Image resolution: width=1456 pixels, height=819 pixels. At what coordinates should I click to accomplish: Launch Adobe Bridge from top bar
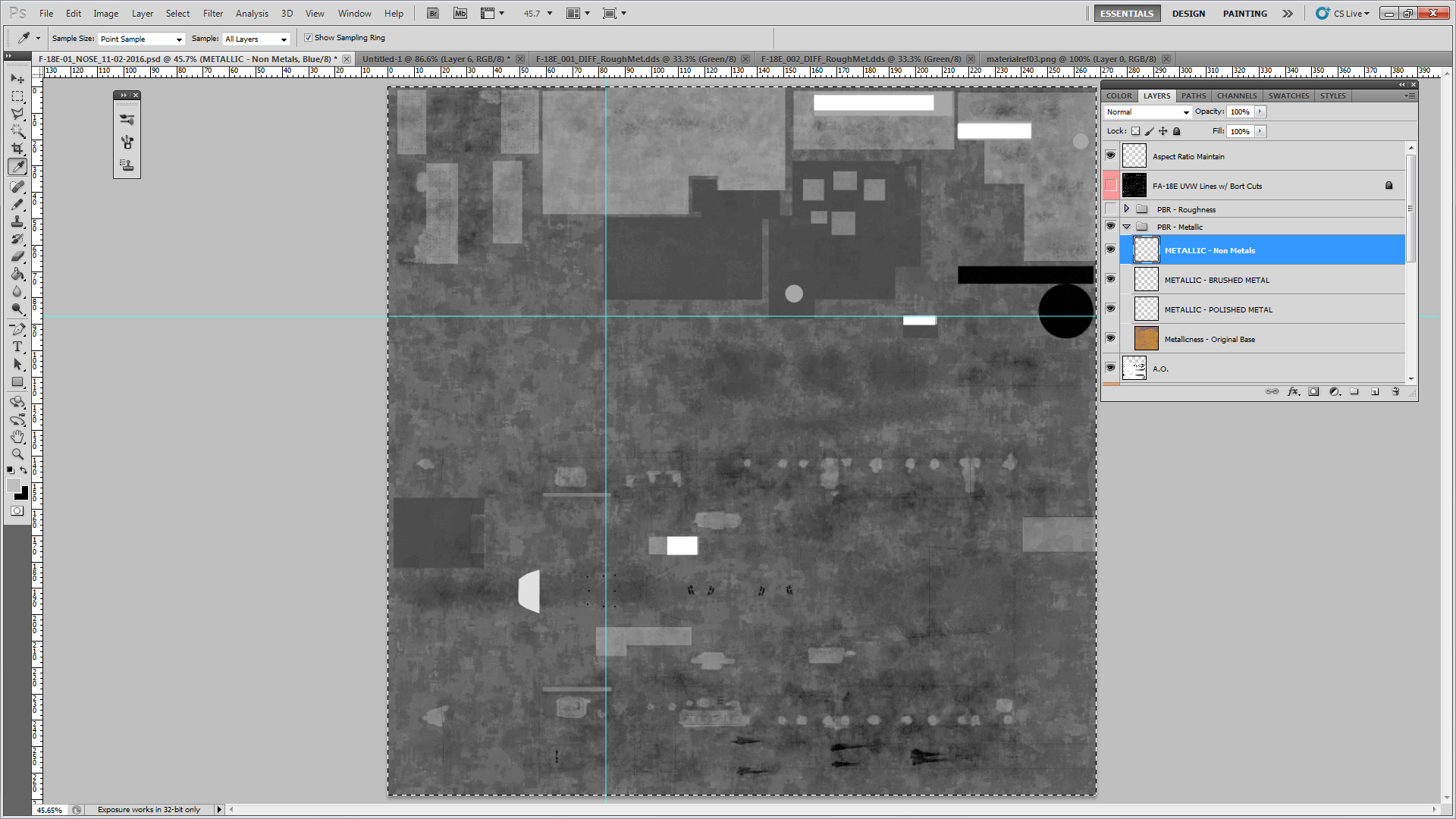click(x=433, y=14)
